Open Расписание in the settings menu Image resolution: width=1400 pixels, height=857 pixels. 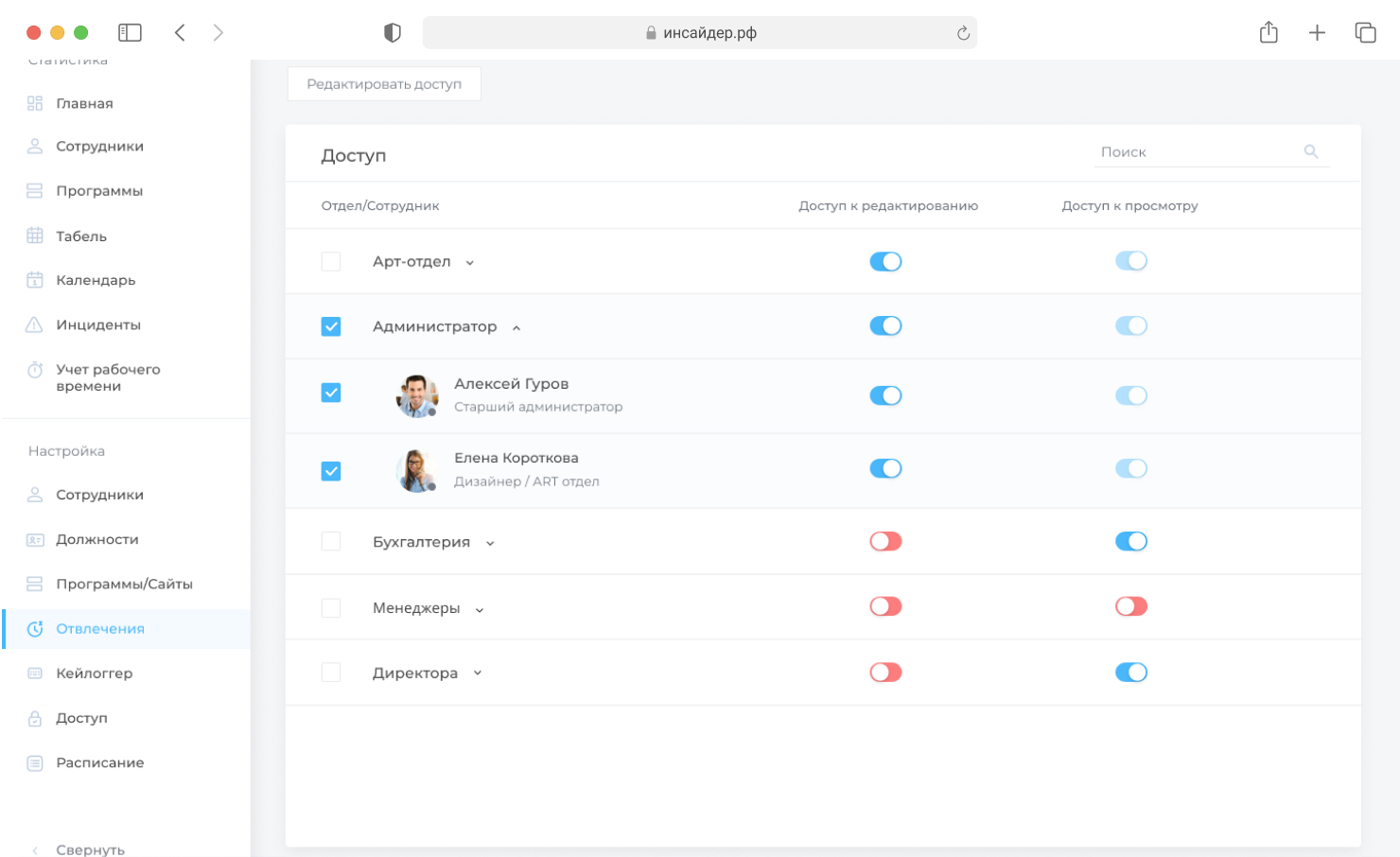pos(99,762)
